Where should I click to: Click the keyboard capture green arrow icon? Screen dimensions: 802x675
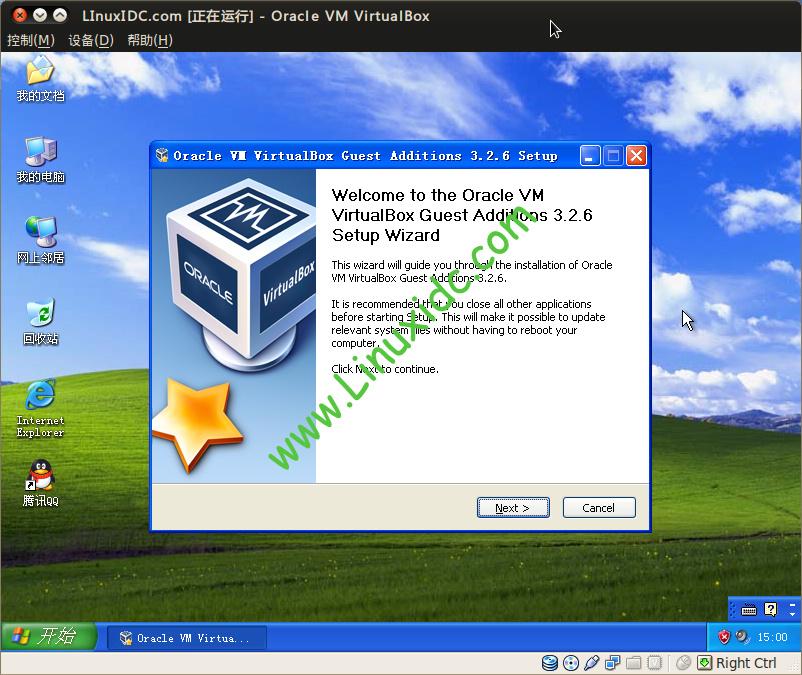coord(704,663)
